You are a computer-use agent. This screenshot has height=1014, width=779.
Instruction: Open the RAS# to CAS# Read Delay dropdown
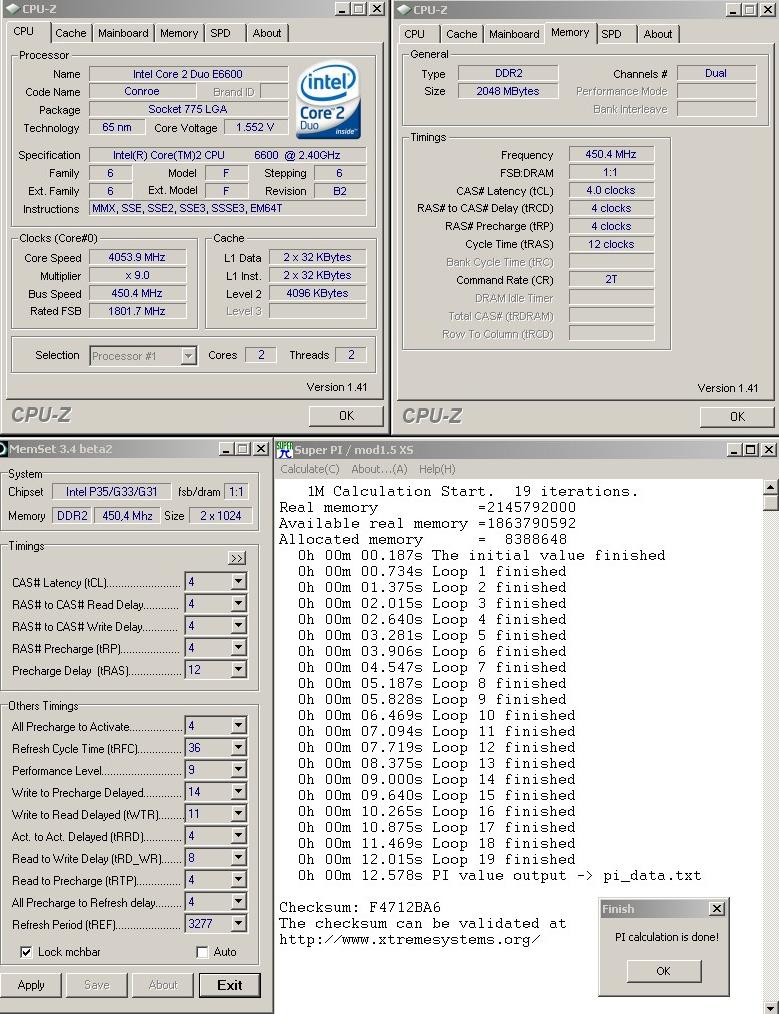click(239, 604)
